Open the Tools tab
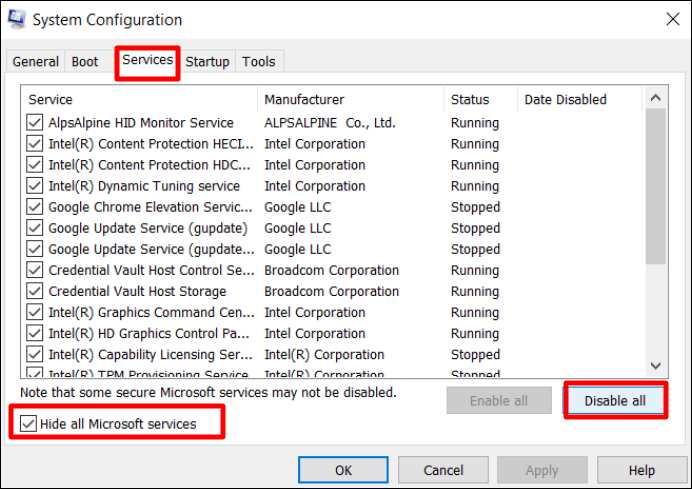692x489 pixels. click(x=258, y=62)
